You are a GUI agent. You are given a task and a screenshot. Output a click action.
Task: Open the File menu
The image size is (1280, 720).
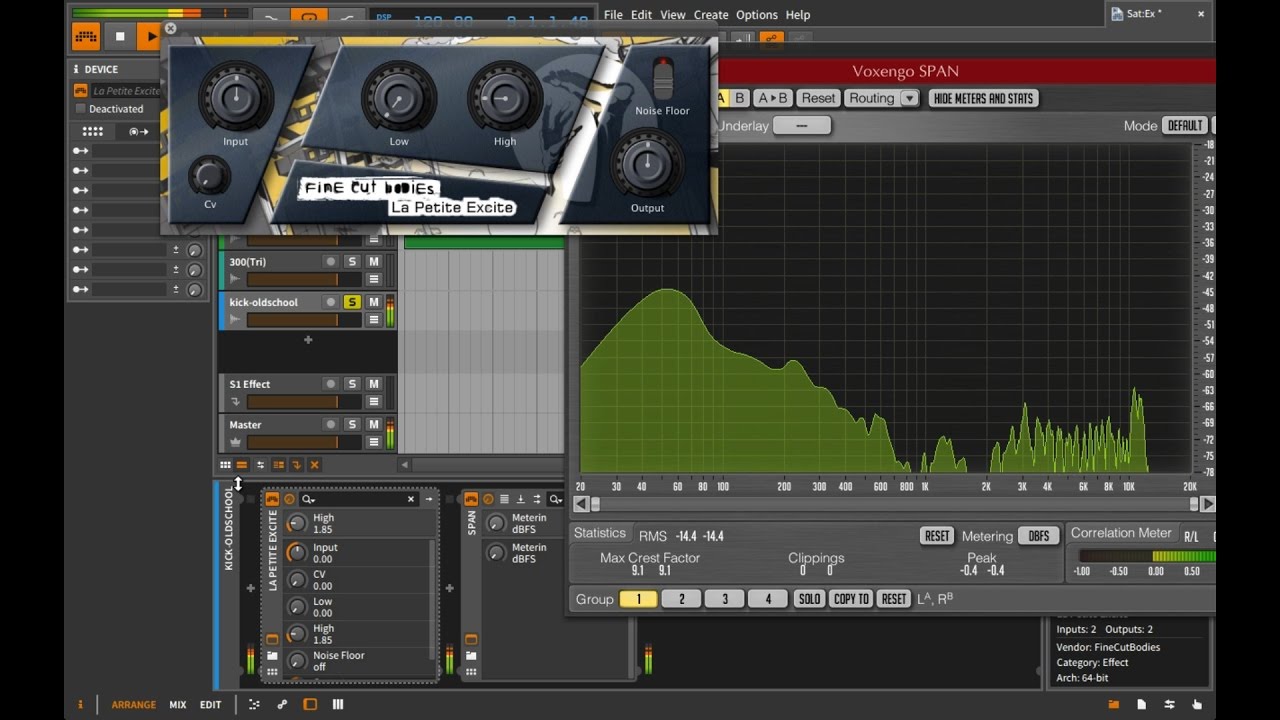click(613, 15)
